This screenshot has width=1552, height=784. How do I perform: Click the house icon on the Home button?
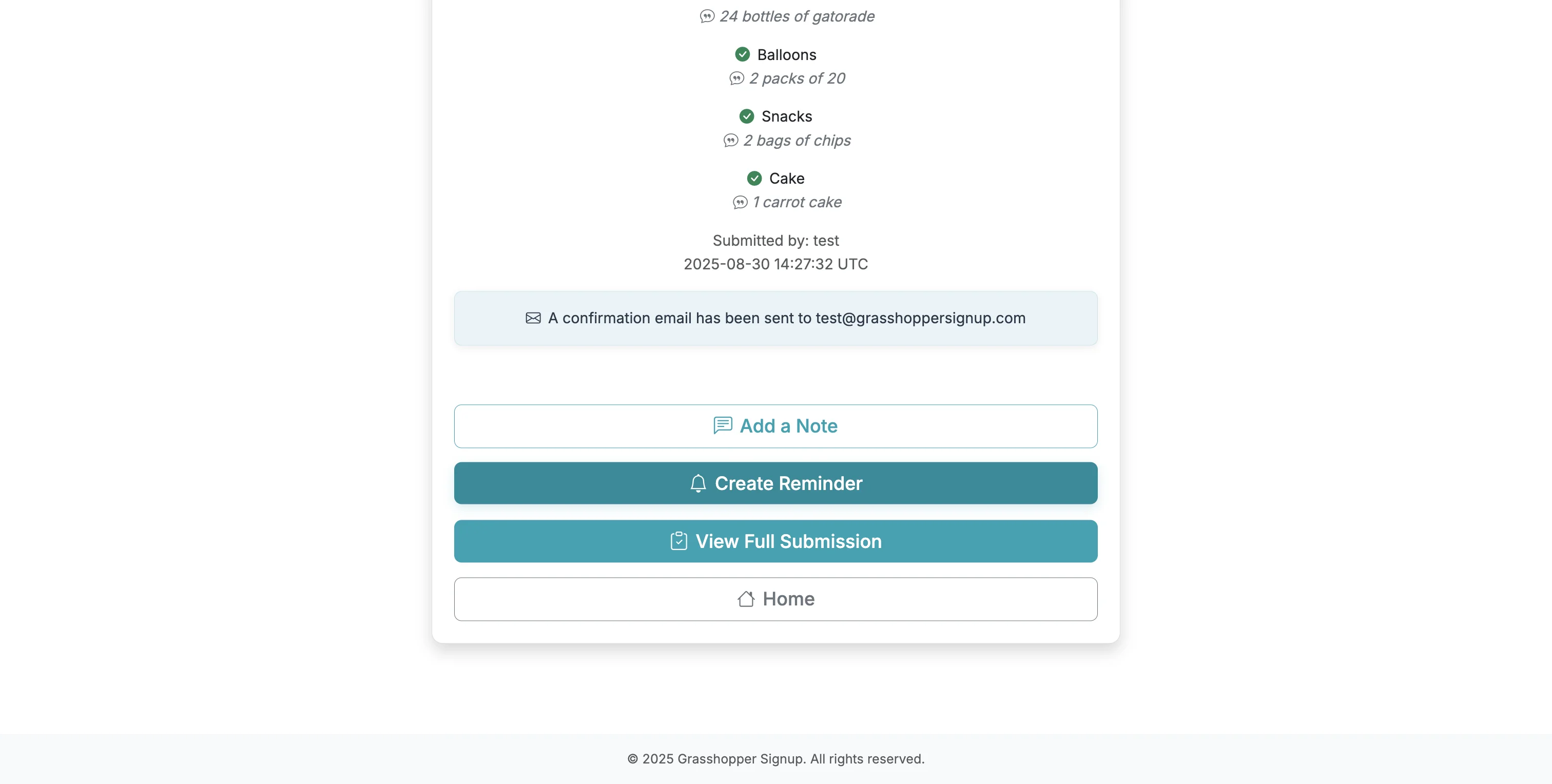coord(746,599)
